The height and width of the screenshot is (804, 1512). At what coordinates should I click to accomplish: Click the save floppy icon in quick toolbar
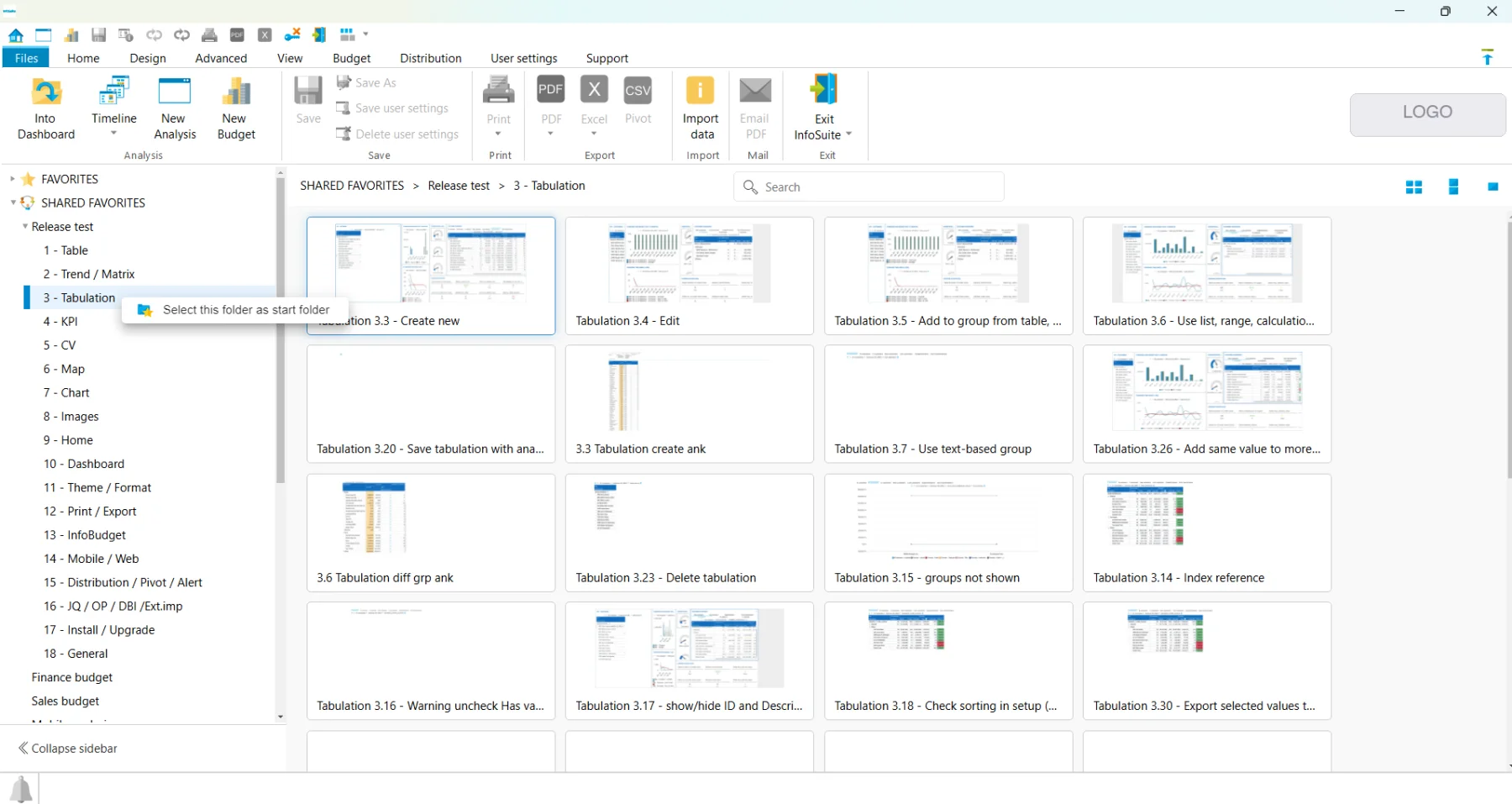99,35
